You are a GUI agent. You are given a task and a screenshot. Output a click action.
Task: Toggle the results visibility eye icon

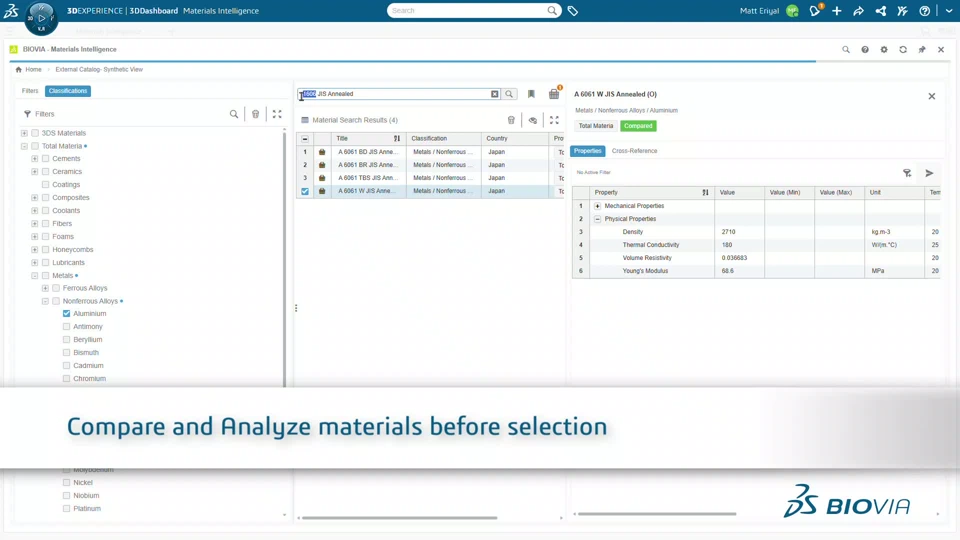pos(533,120)
